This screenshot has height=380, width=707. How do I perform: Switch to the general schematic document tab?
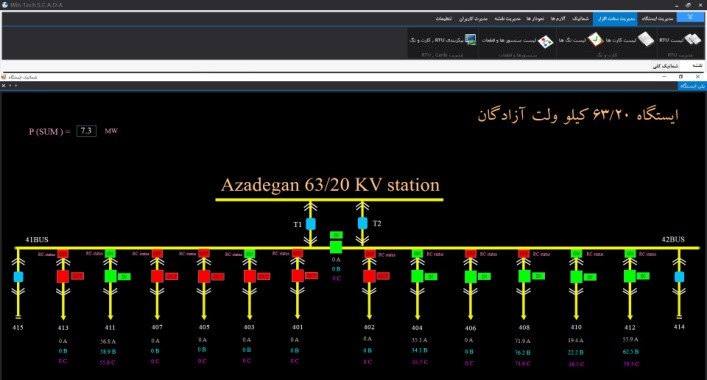point(665,66)
